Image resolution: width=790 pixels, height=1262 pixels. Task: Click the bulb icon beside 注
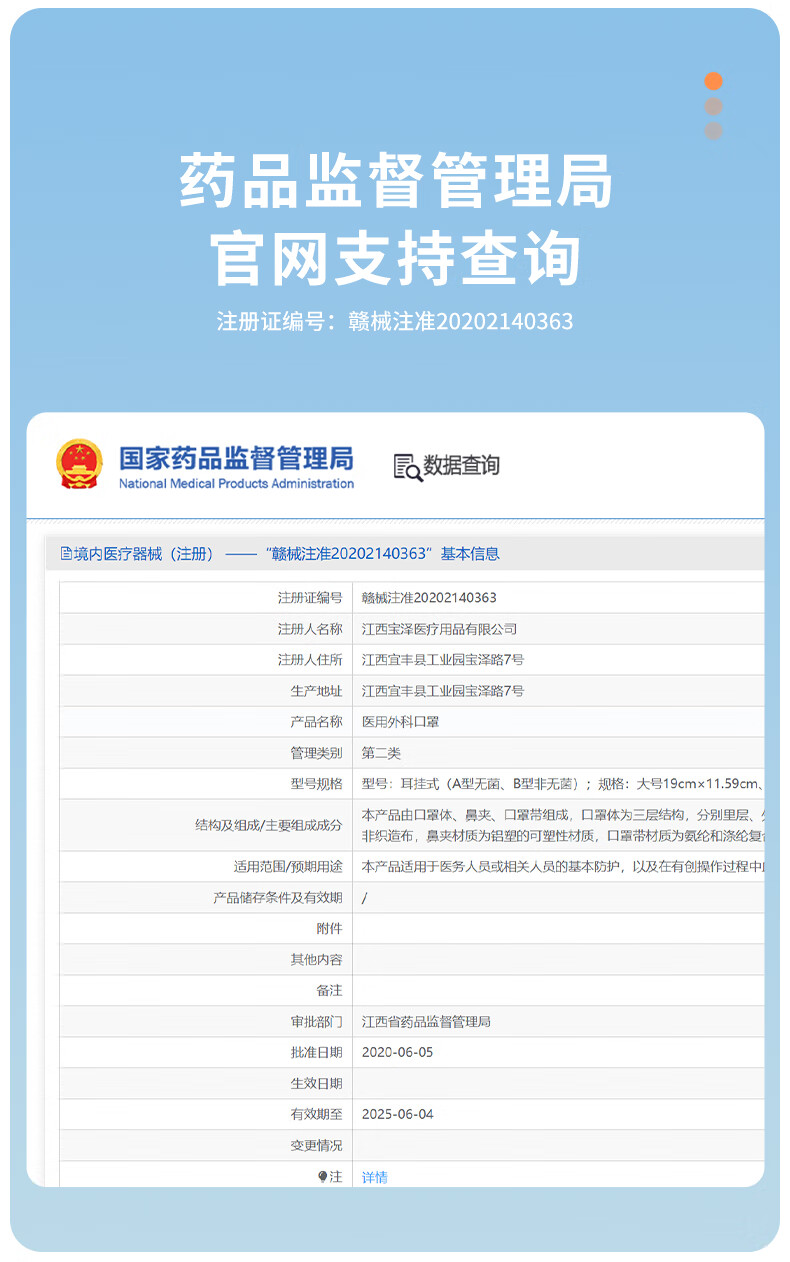pos(322,1177)
